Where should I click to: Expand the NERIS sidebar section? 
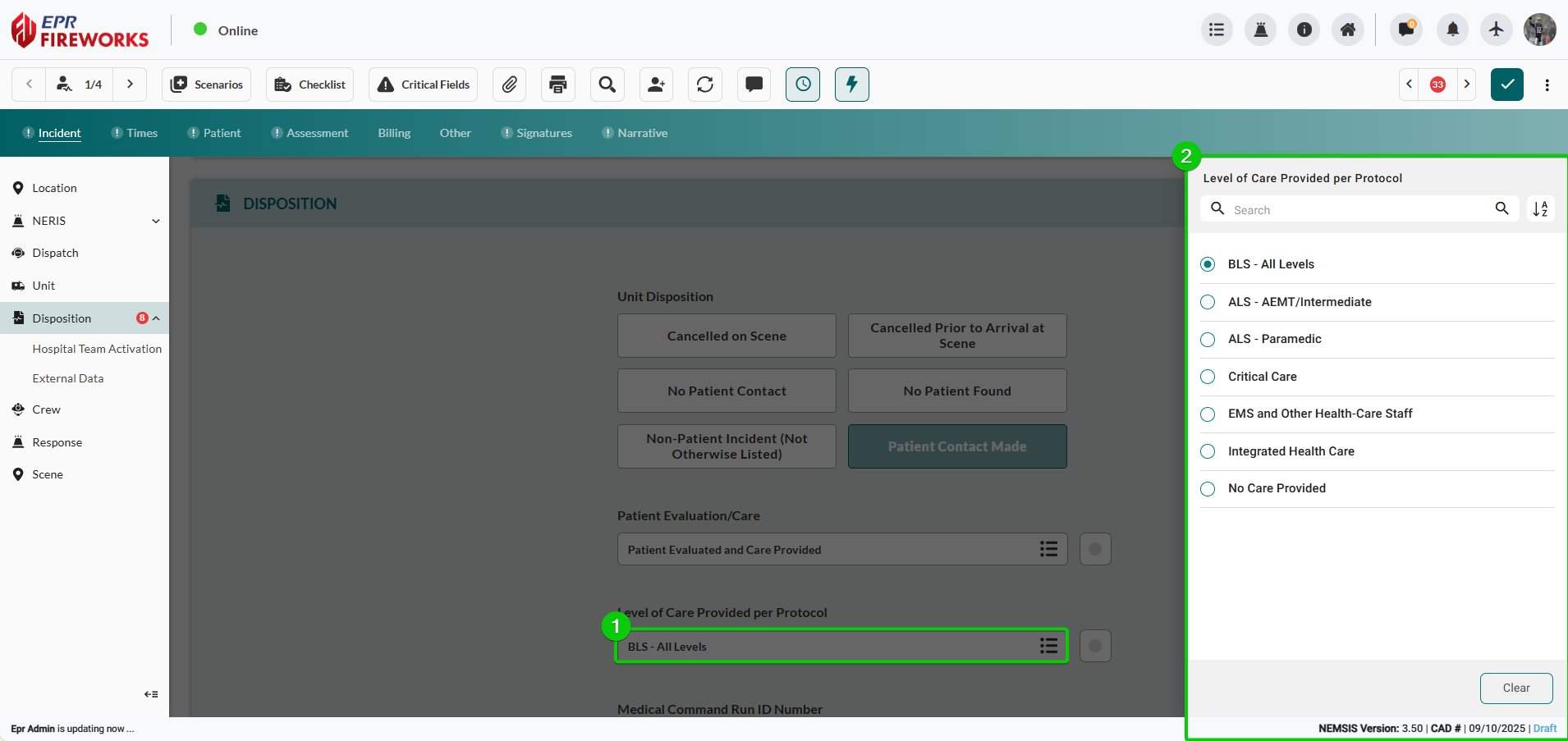[156, 221]
